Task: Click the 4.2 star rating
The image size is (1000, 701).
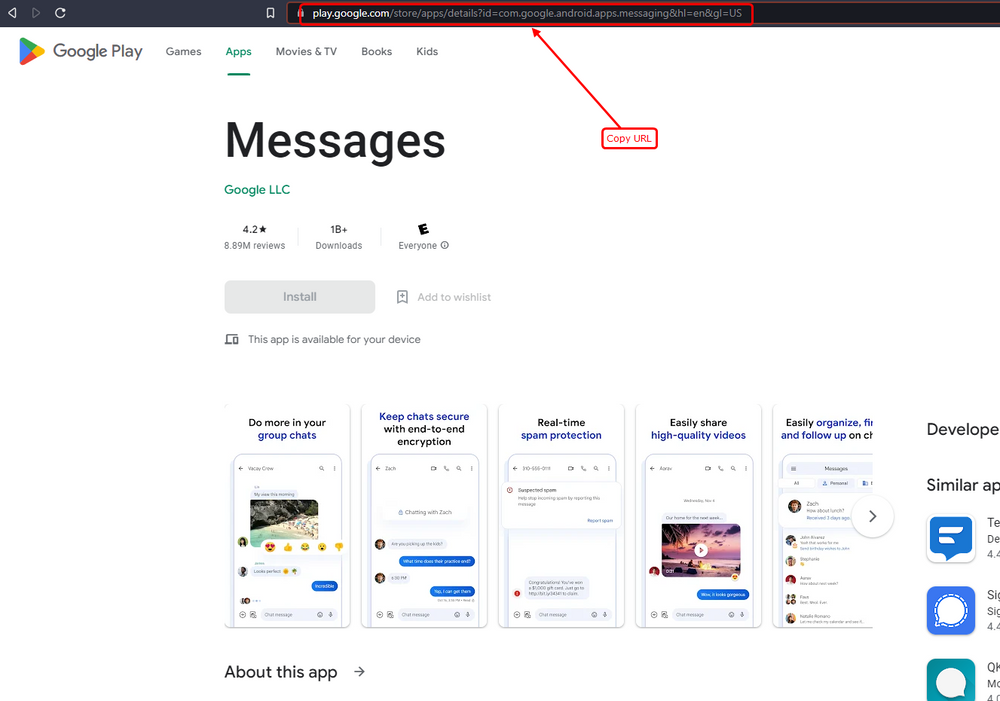Action: 254,229
